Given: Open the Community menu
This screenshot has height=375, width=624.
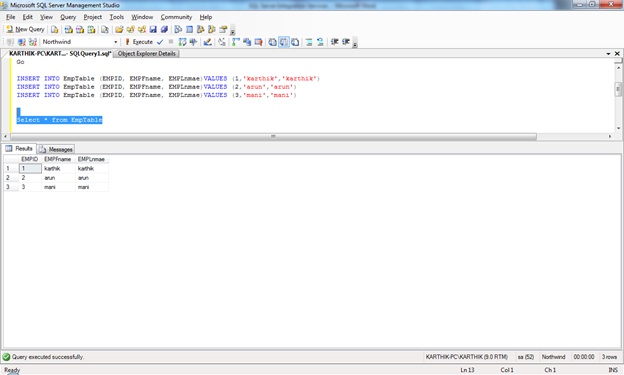Looking at the screenshot, I should click(x=176, y=17).
